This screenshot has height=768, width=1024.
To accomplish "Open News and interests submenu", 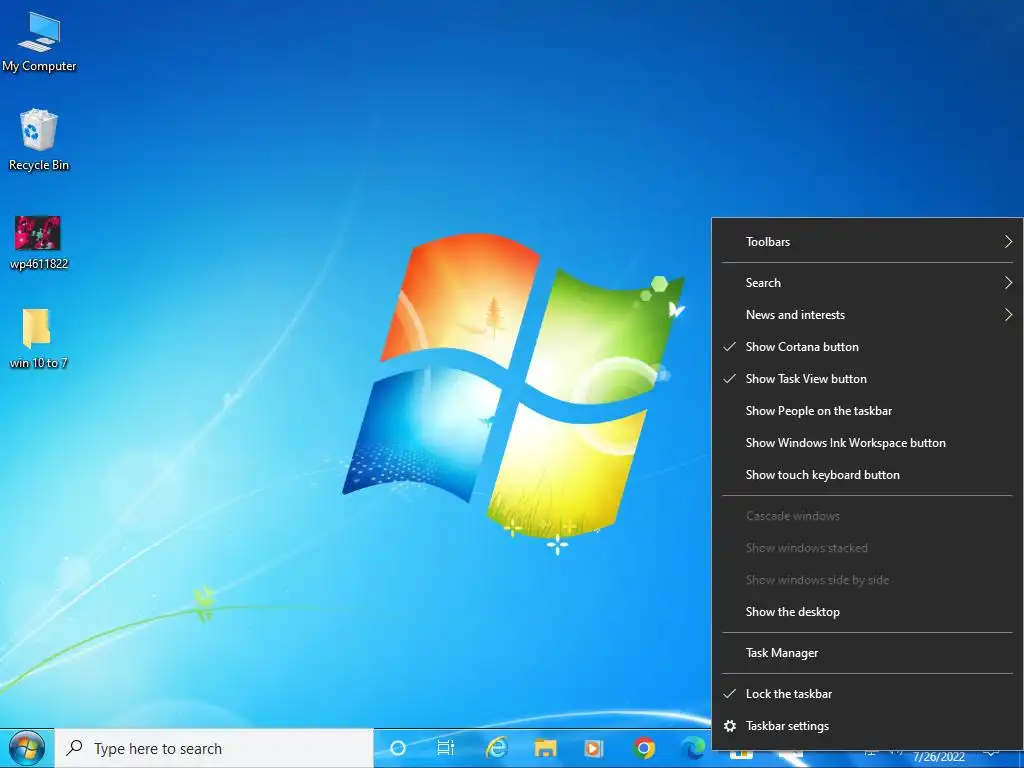I will (867, 315).
